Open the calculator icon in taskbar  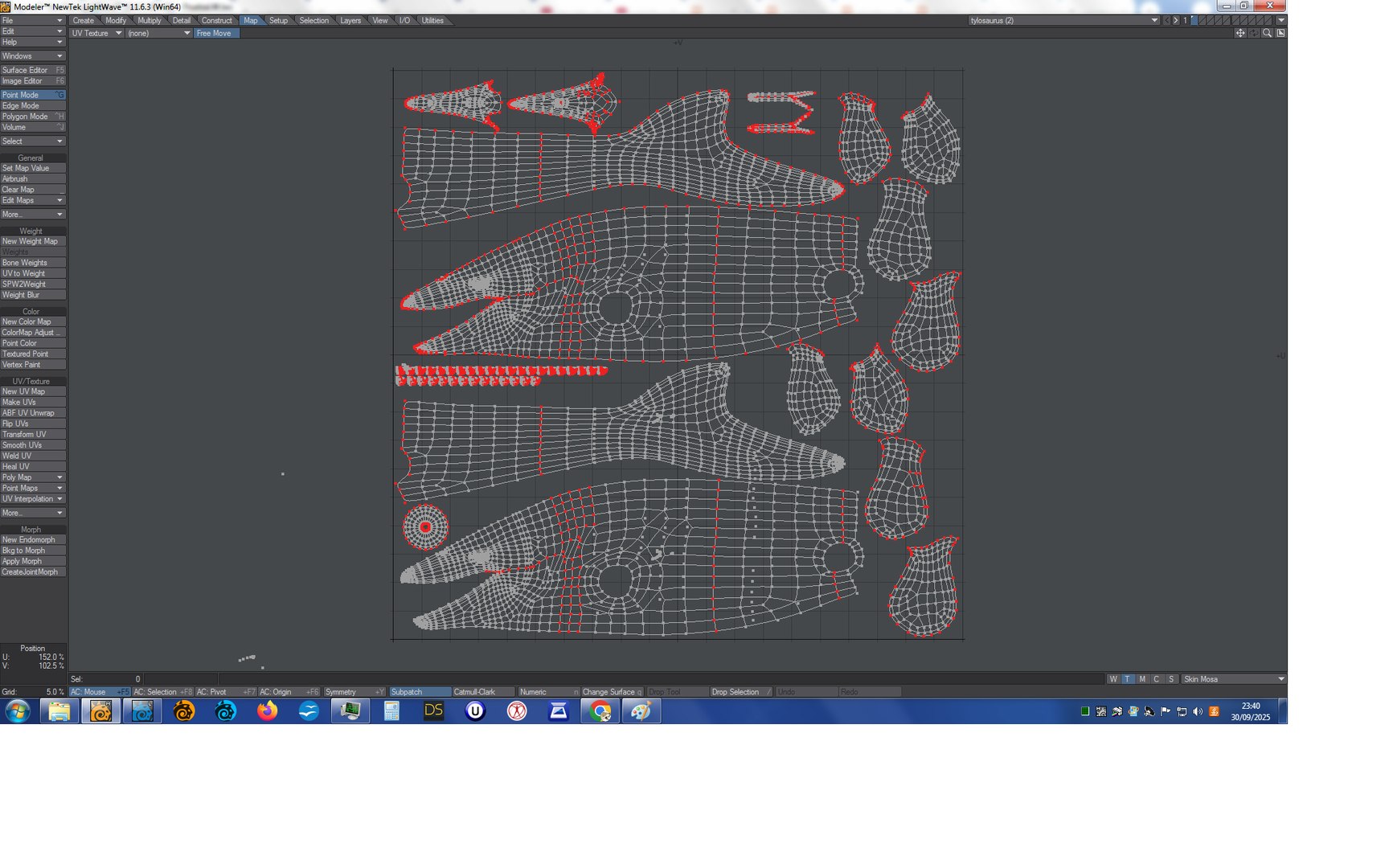(x=391, y=711)
